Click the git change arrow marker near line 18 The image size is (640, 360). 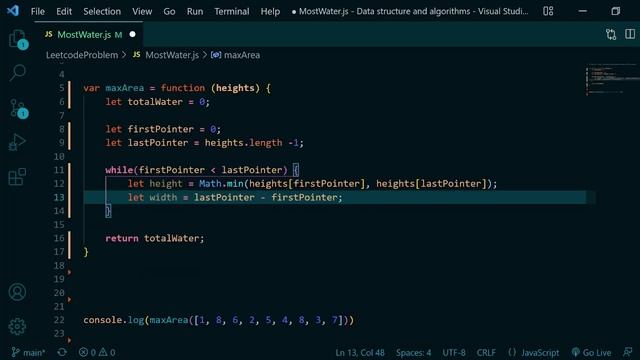tap(69, 272)
